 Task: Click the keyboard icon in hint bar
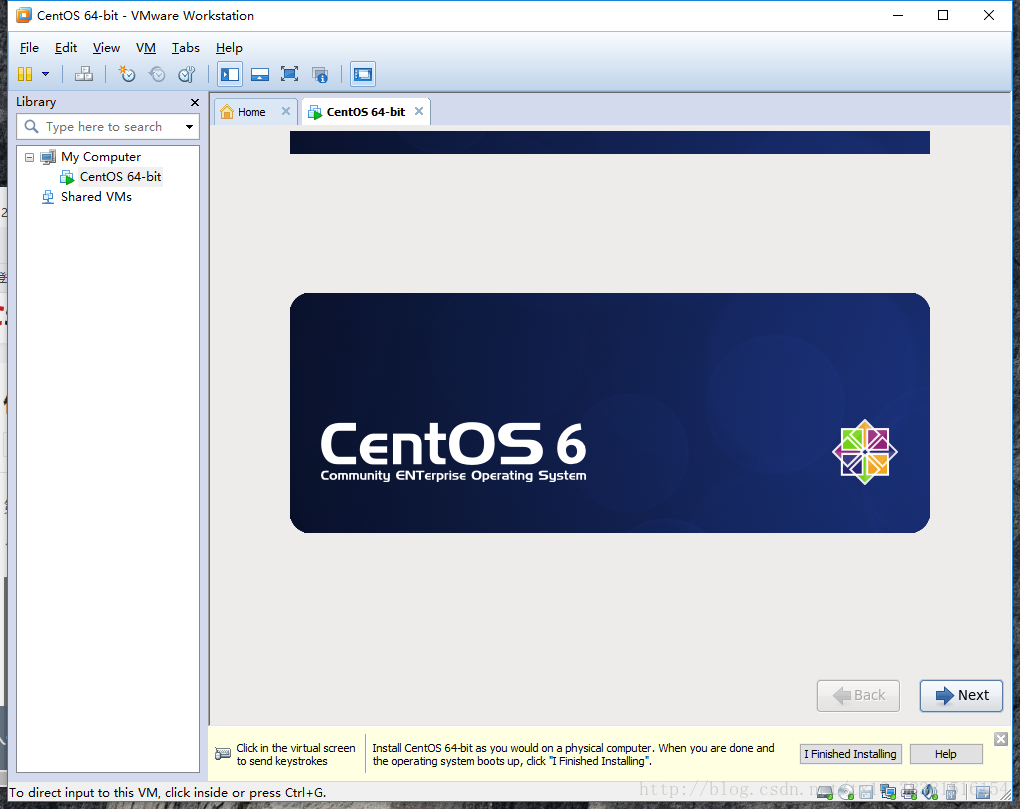click(222, 754)
